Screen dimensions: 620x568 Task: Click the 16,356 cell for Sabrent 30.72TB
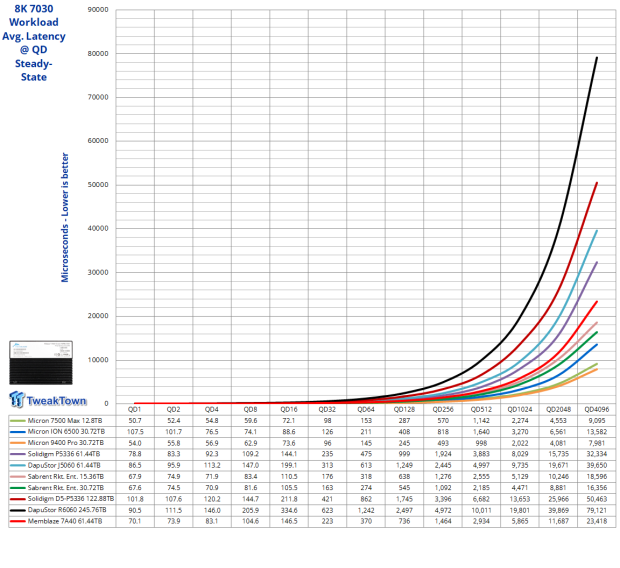tap(597, 488)
